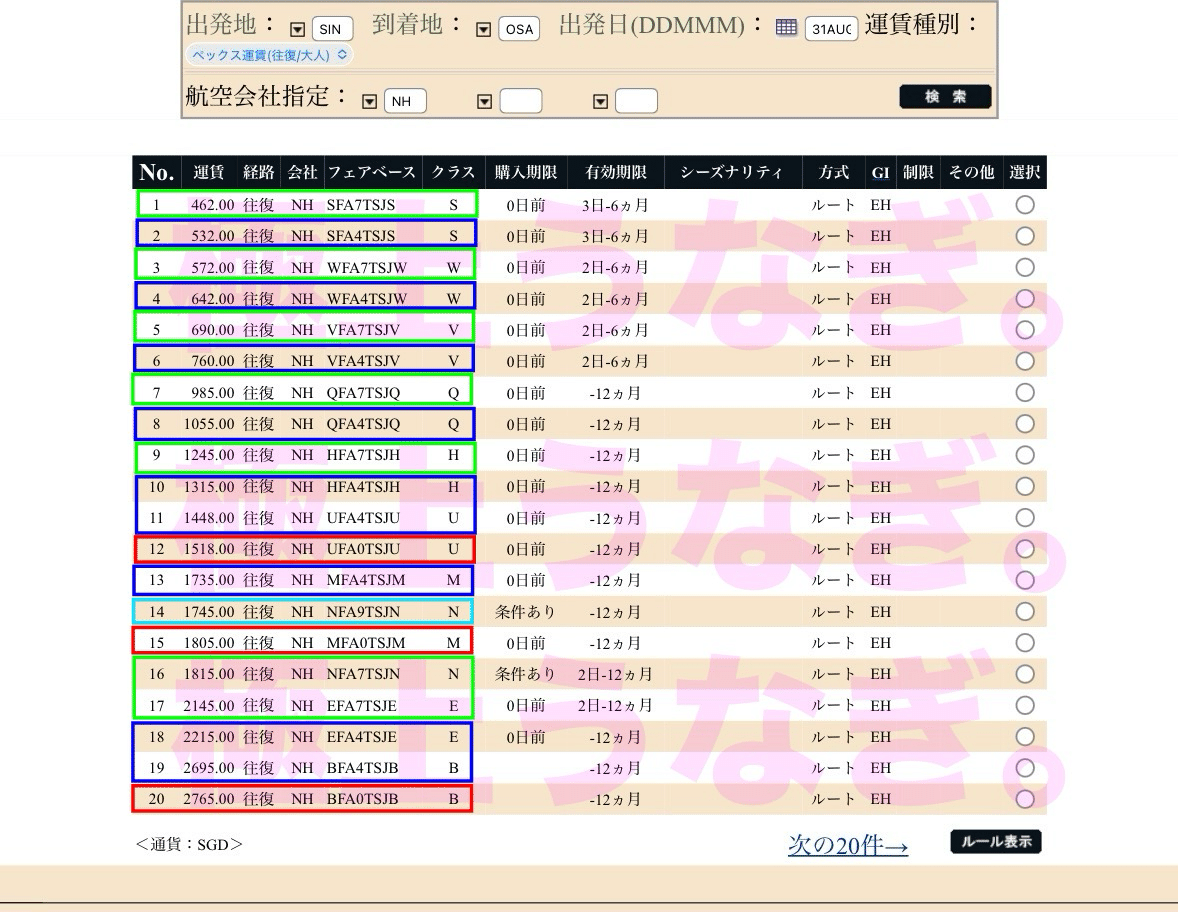The height and width of the screenshot is (912, 1178).
Task: Click fare basis UFA0TSJU text
Action: (363, 549)
